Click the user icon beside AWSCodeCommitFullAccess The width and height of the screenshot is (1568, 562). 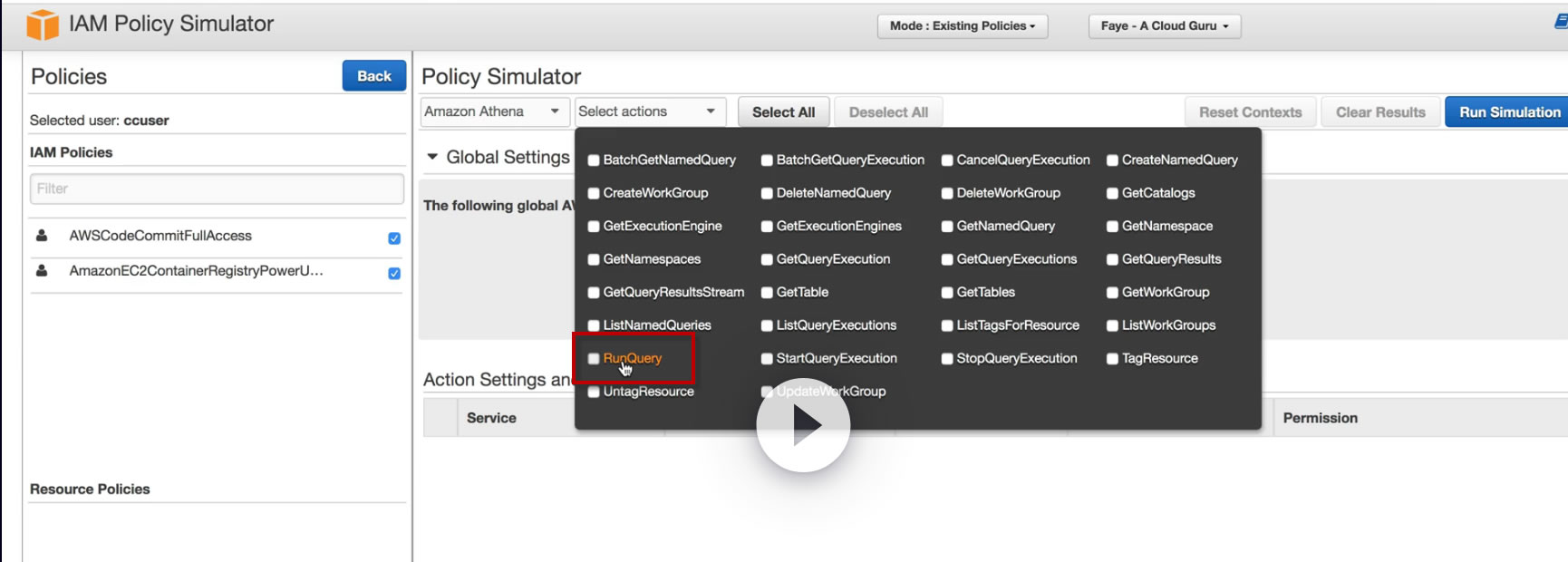42,236
